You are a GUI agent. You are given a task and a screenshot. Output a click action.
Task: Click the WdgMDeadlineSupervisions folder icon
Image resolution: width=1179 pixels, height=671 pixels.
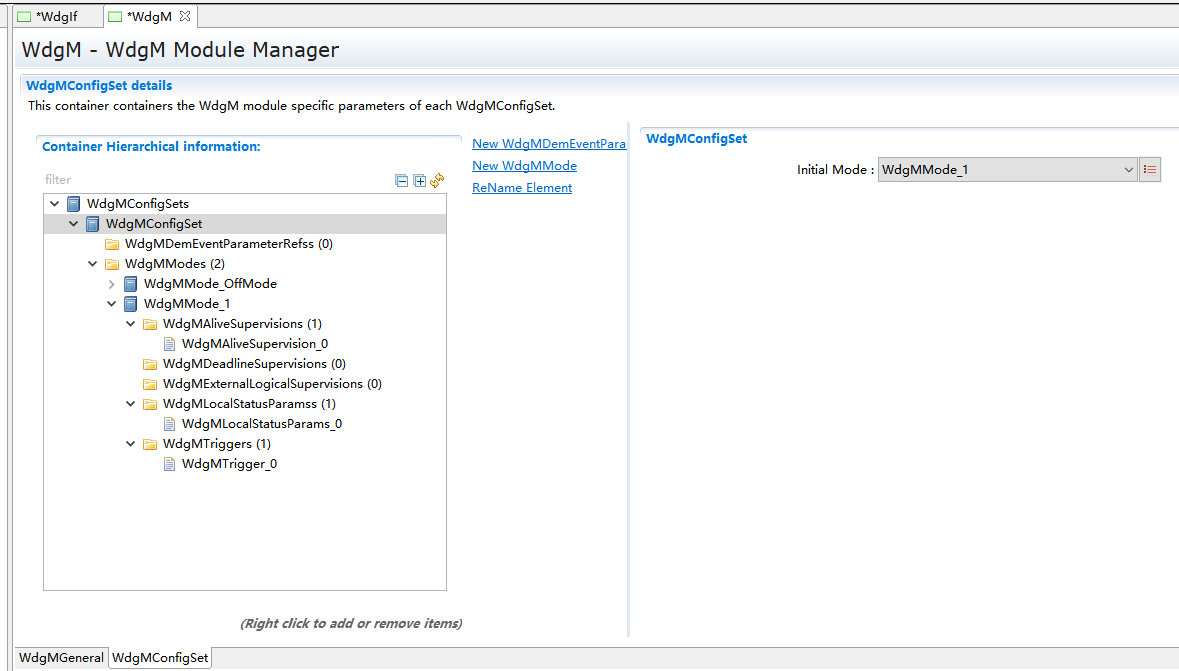[150, 364]
